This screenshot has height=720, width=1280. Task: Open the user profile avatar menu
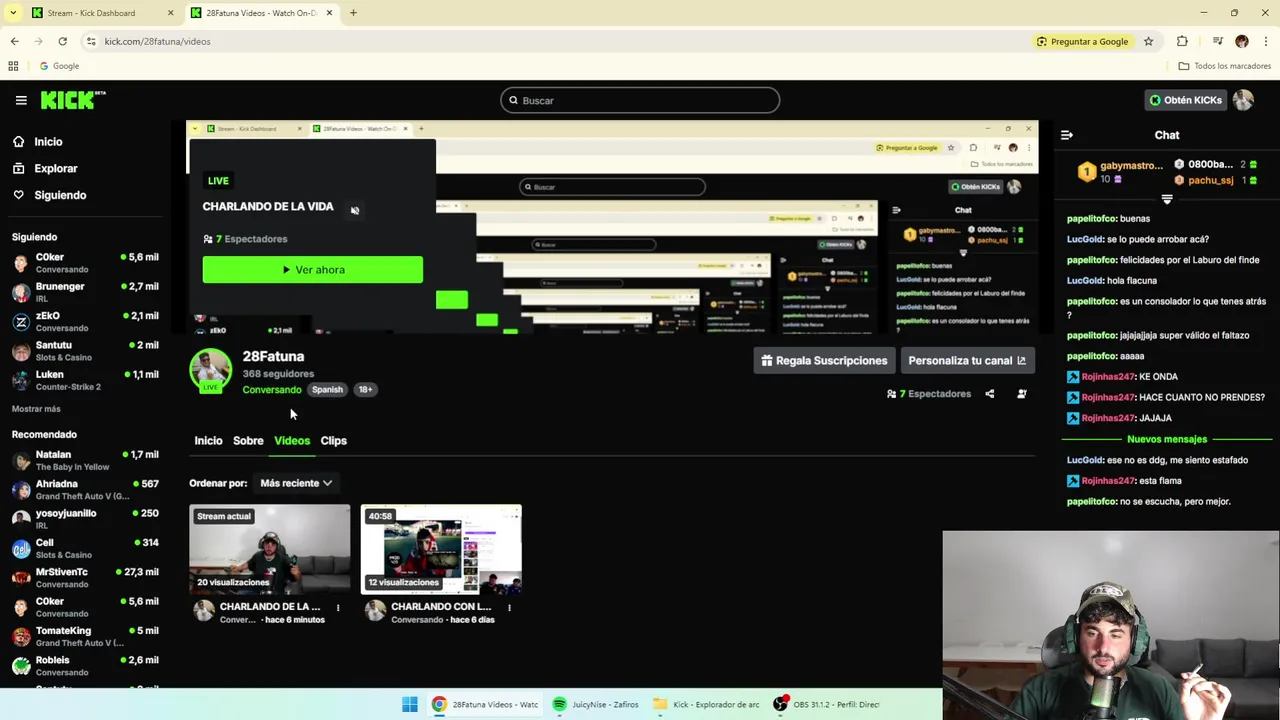click(x=1243, y=100)
